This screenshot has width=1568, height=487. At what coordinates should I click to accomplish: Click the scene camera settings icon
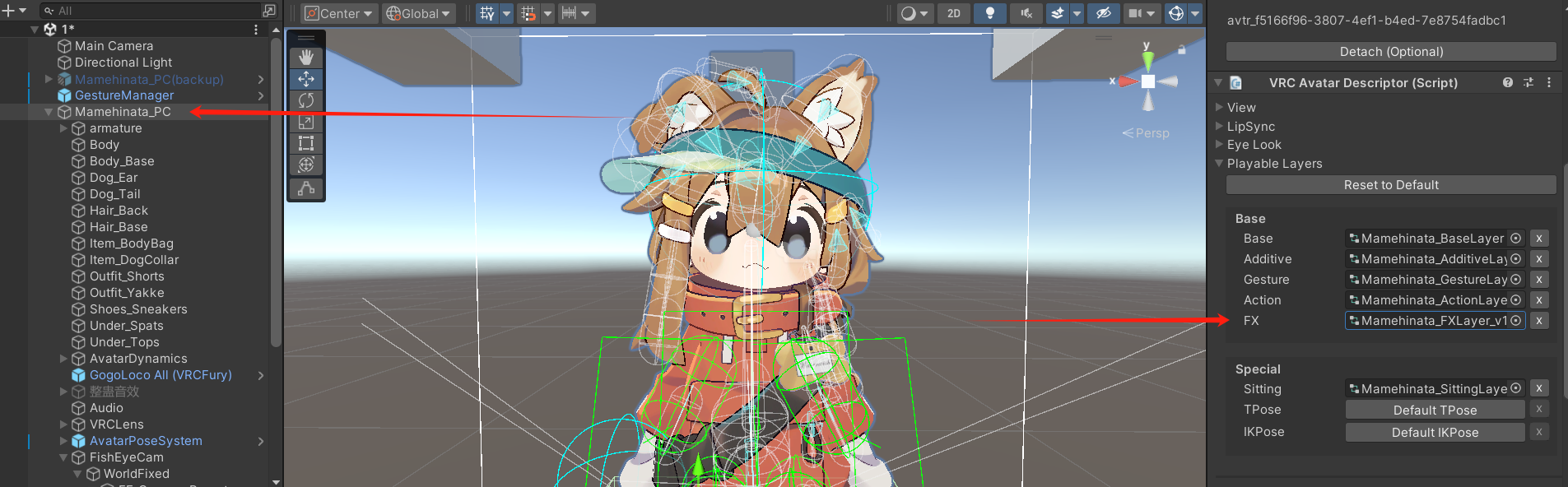pos(1136,13)
